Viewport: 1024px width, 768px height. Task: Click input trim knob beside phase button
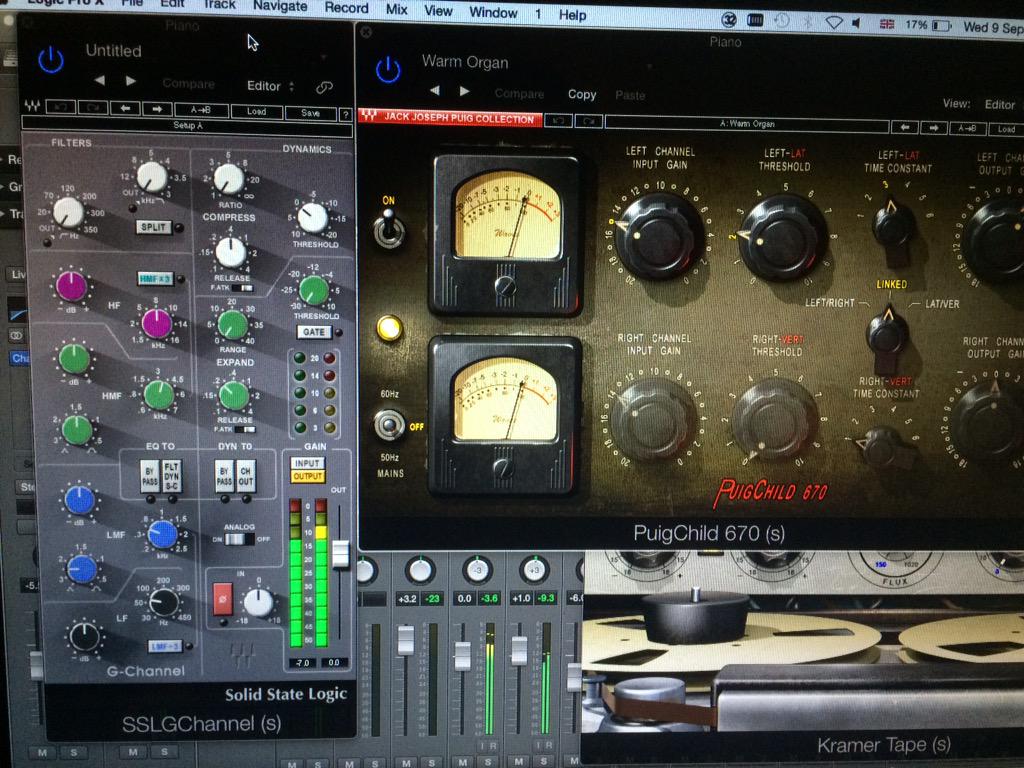pos(259,602)
